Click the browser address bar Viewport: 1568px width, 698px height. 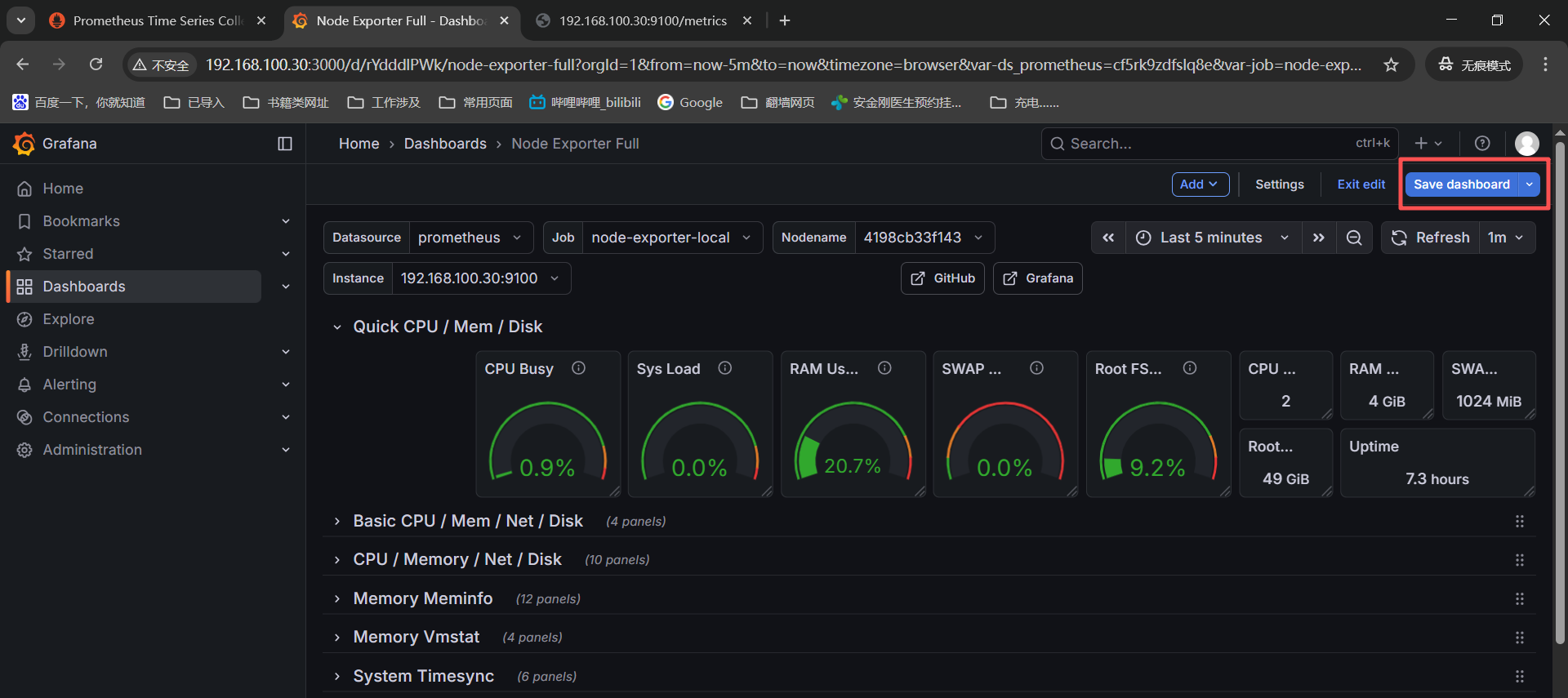782,64
